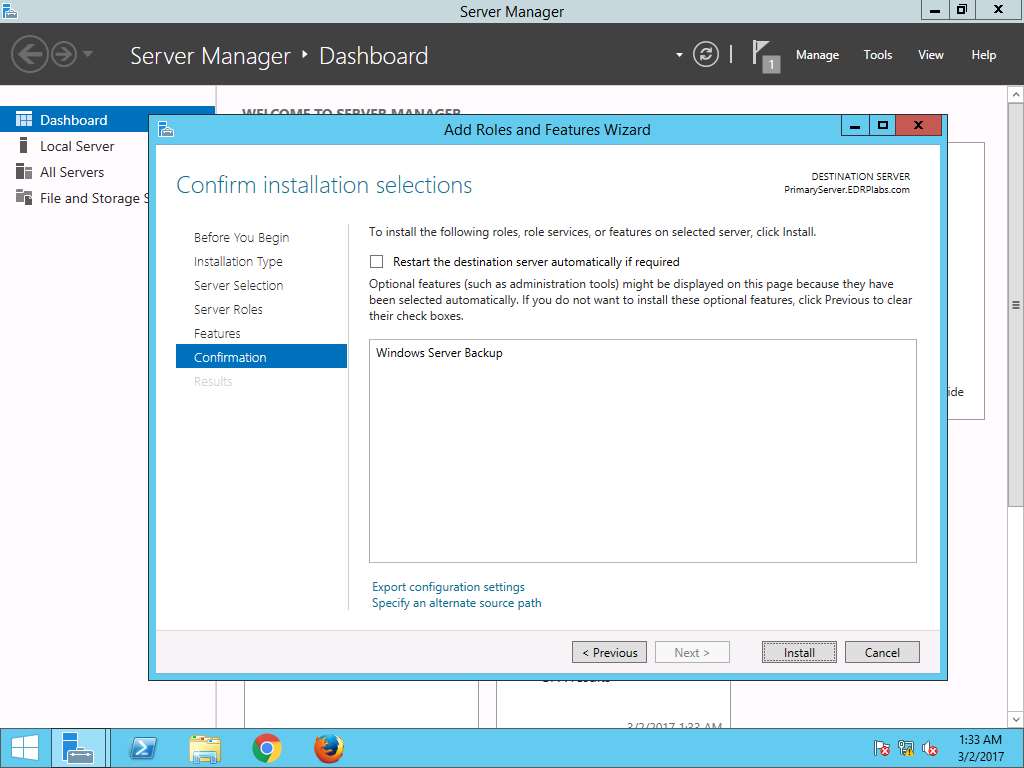Viewport: 1024px width, 768px height.
Task: Click the Install button in the wizard
Action: pos(799,652)
